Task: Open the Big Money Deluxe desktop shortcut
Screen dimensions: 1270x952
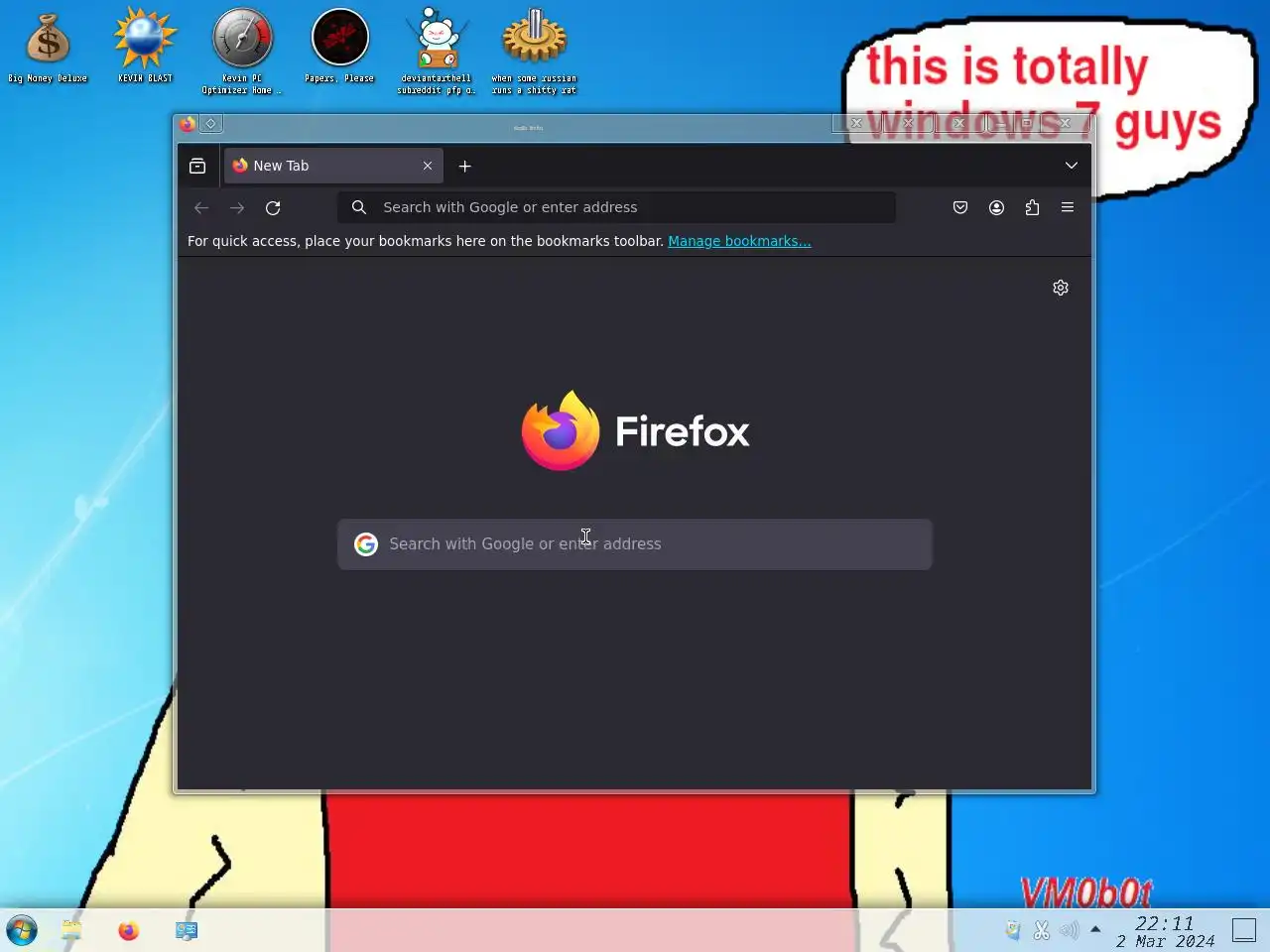Action: pos(48,48)
